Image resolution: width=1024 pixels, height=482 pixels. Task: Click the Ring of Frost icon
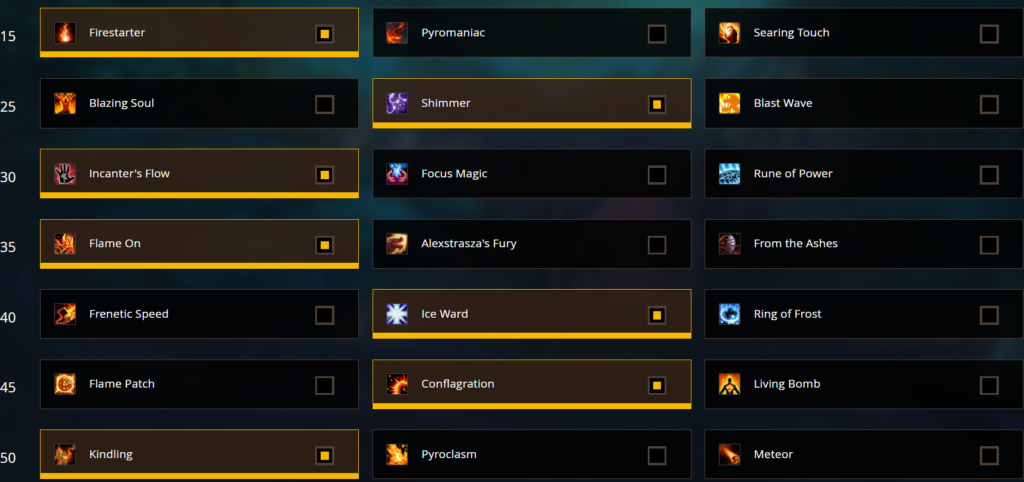[729, 314]
